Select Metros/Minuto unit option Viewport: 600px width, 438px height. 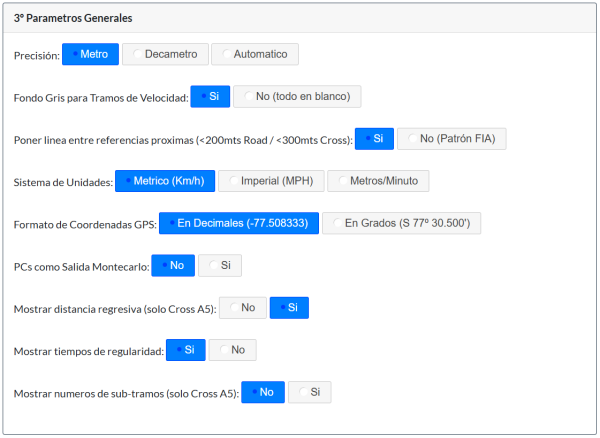pyautogui.click(x=378, y=181)
